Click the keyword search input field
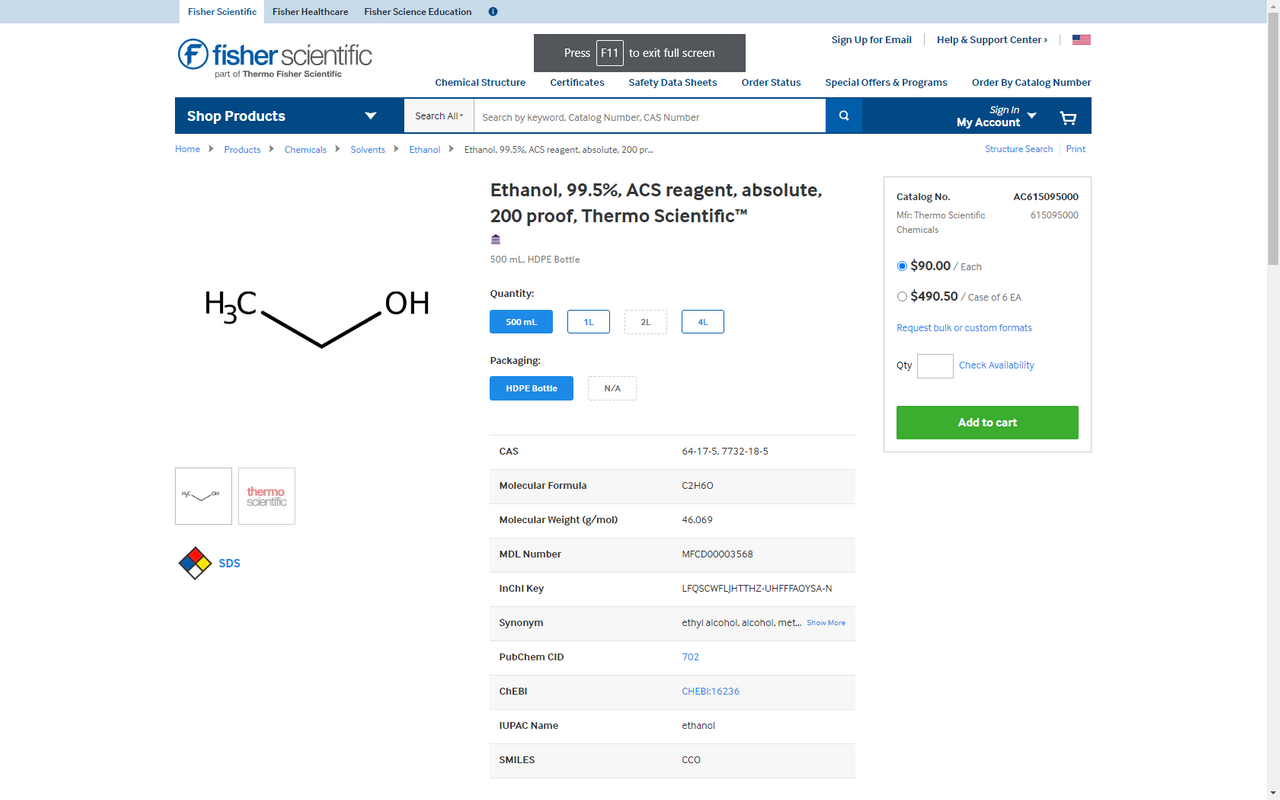 [x=650, y=116]
